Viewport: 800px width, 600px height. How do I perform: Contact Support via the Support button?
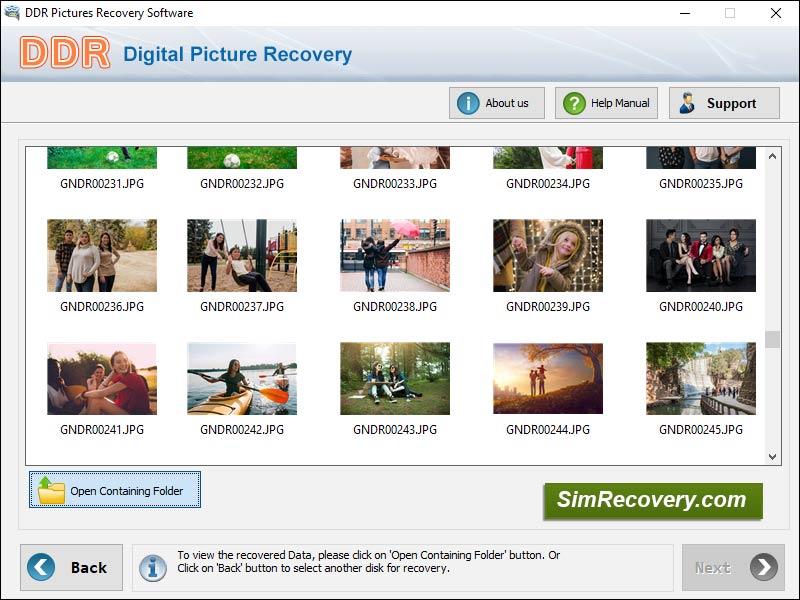click(x=724, y=103)
